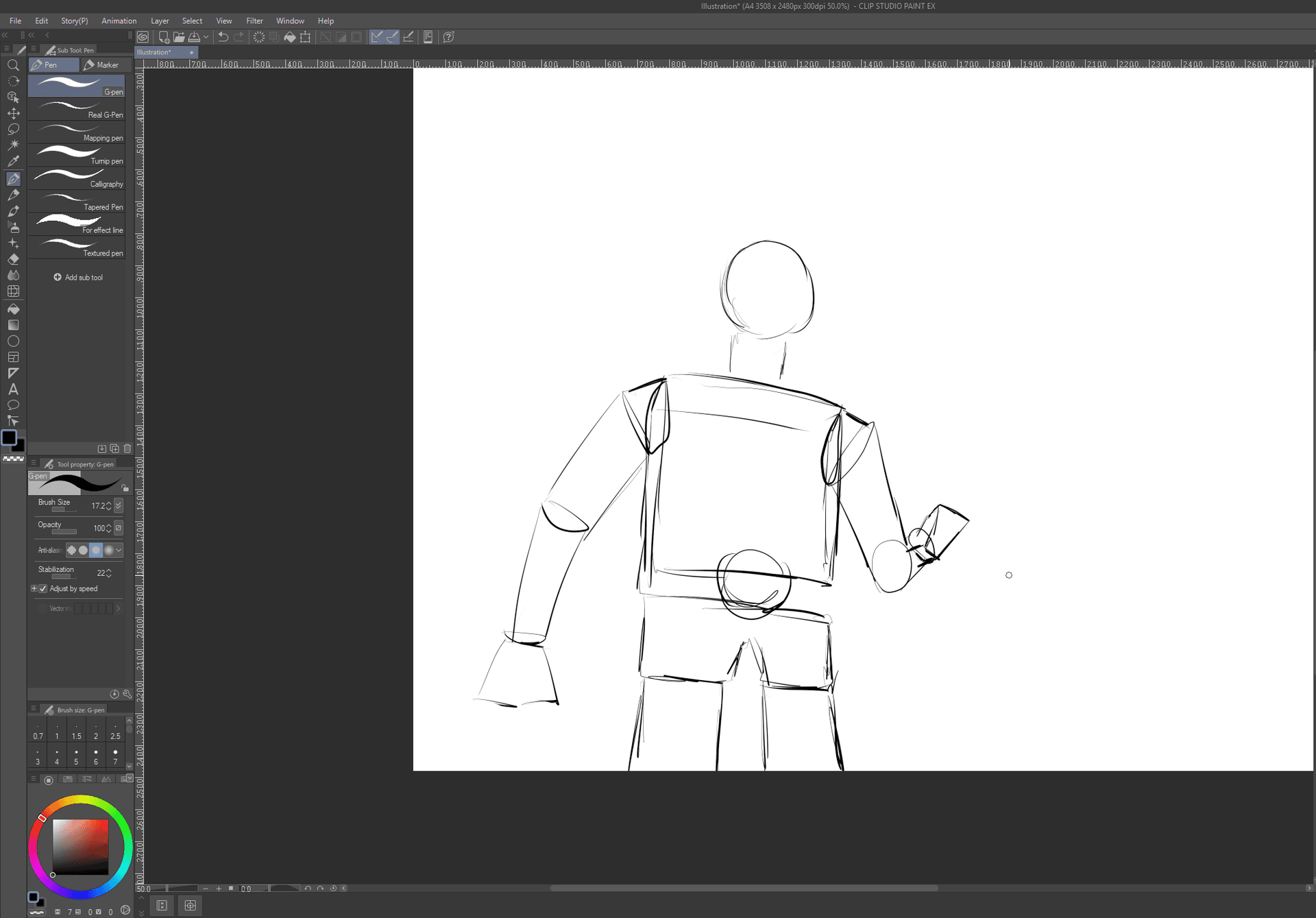The height and width of the screenshot is (918, 1316).
Task: Delete sub tool with trash icon
Action: pos(127,448)
